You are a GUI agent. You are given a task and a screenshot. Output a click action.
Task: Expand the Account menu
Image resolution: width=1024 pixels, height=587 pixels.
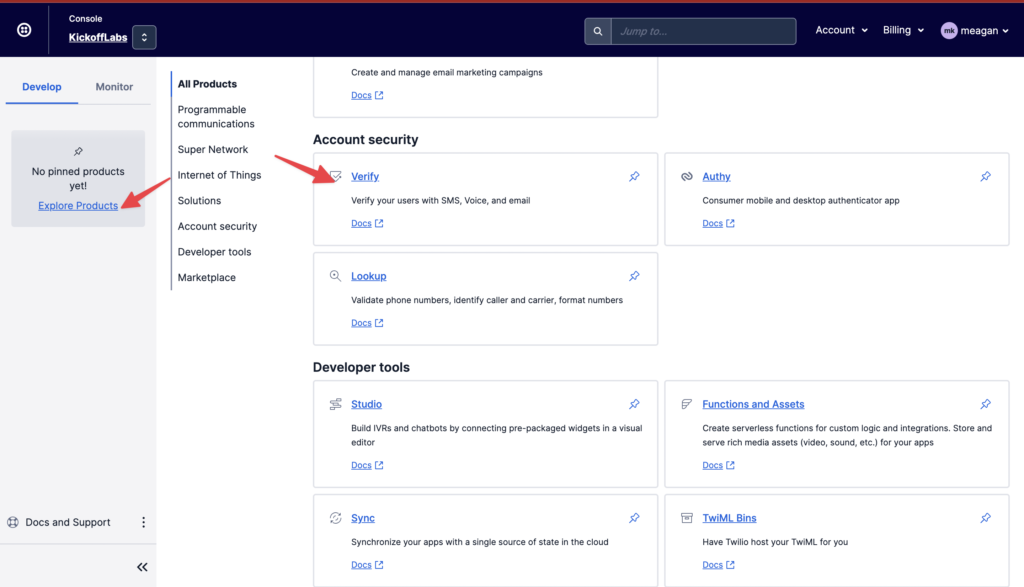841,30
